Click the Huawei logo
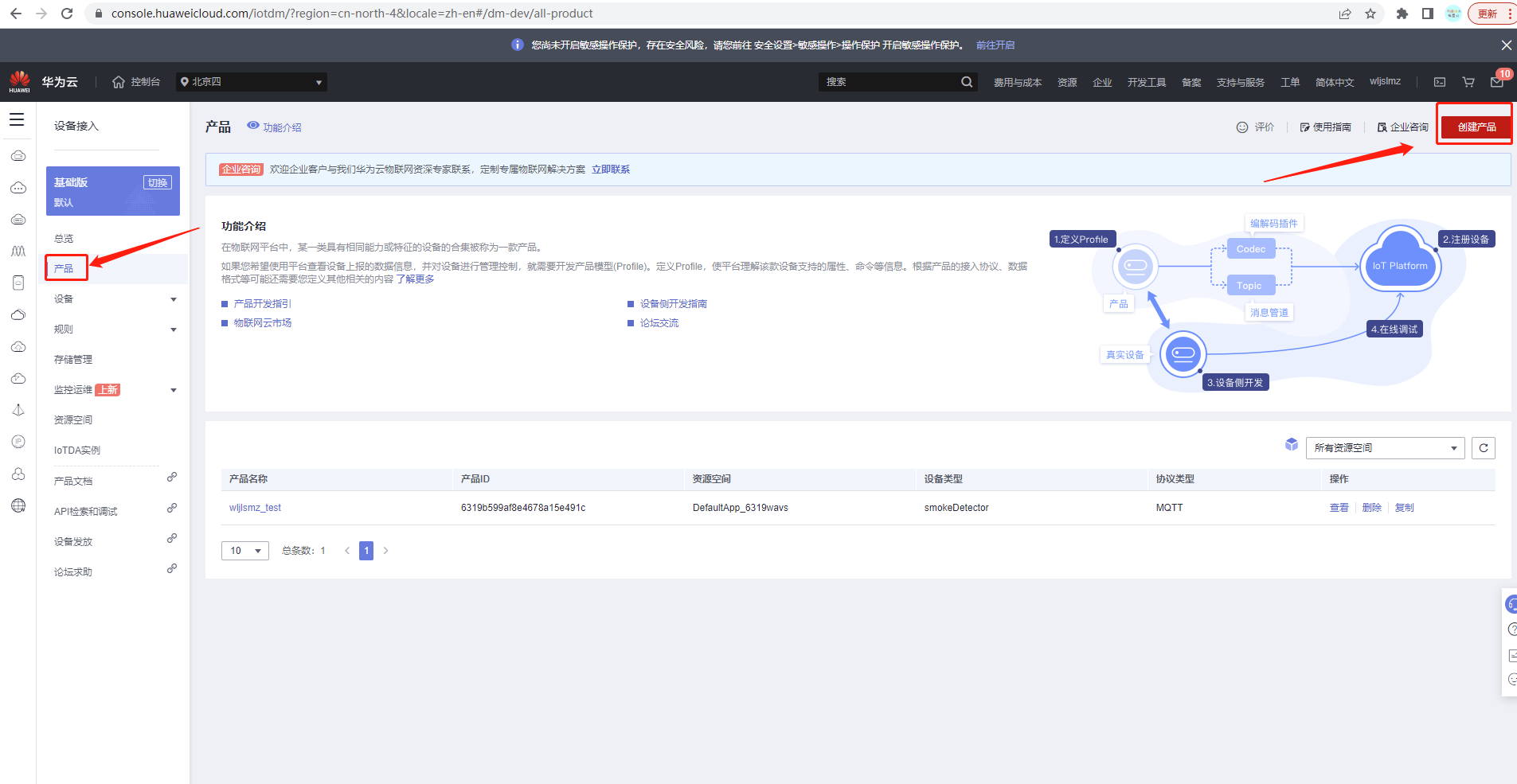 tap(20, 81)
